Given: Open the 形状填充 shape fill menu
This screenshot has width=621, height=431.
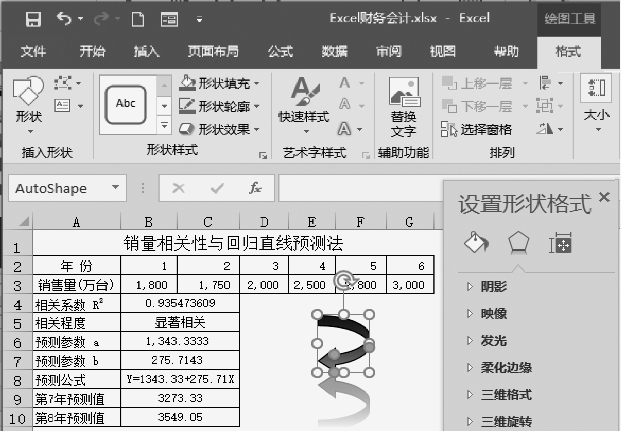Looking at the screenshot, I should (219, 83).
